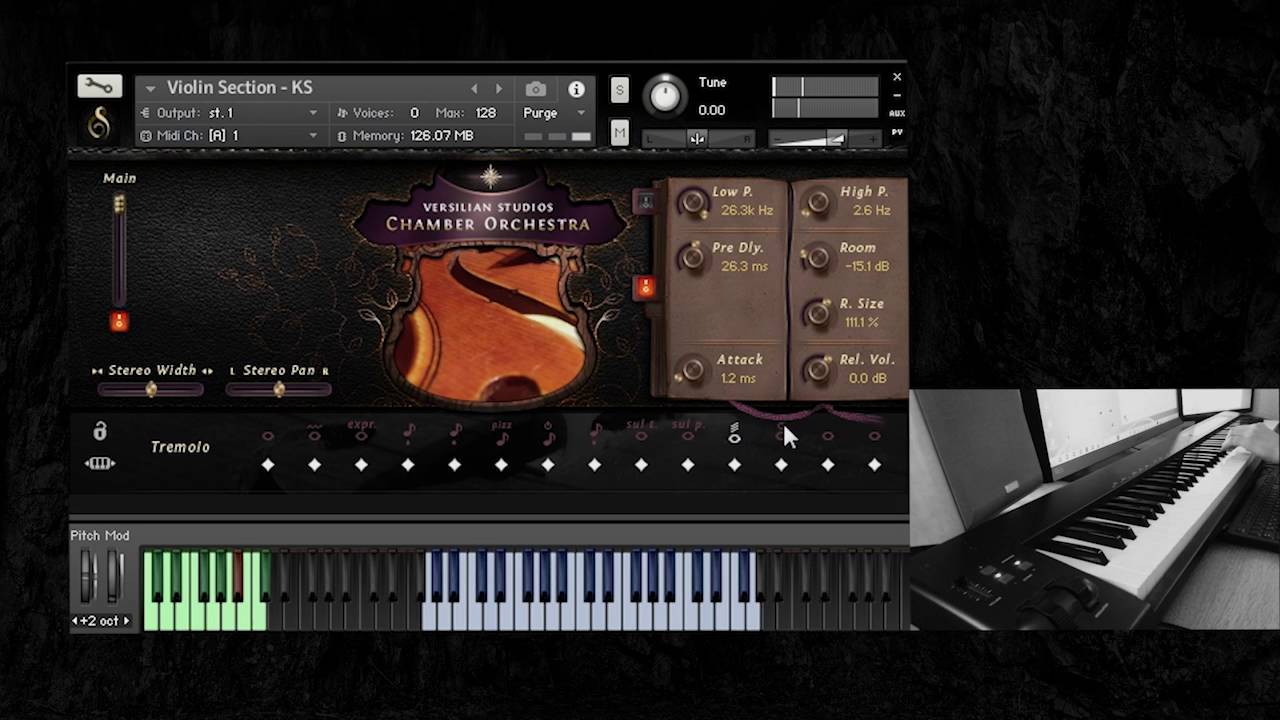Adjust the instrument output volume slider

(825, 139)
